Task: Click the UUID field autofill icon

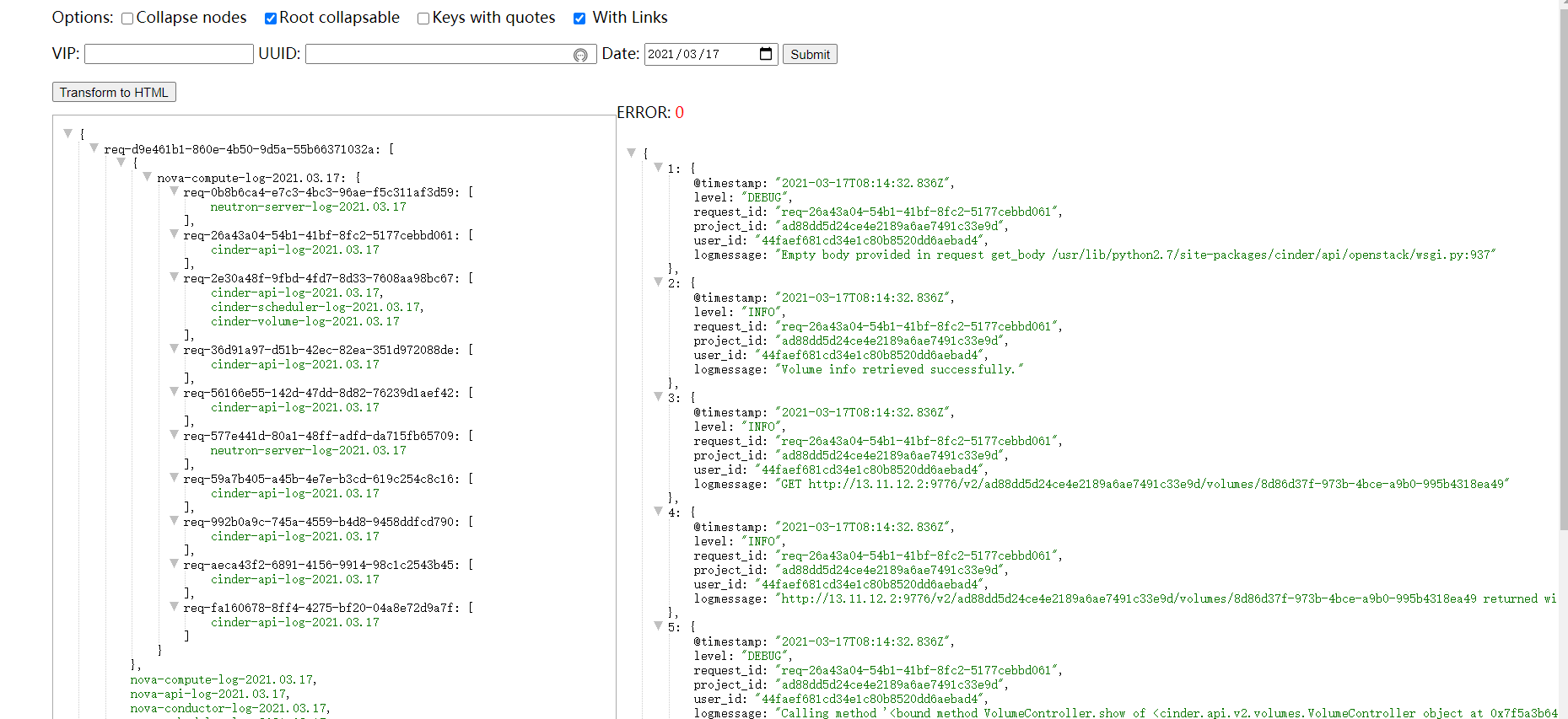Action: [x=580, y=55]
